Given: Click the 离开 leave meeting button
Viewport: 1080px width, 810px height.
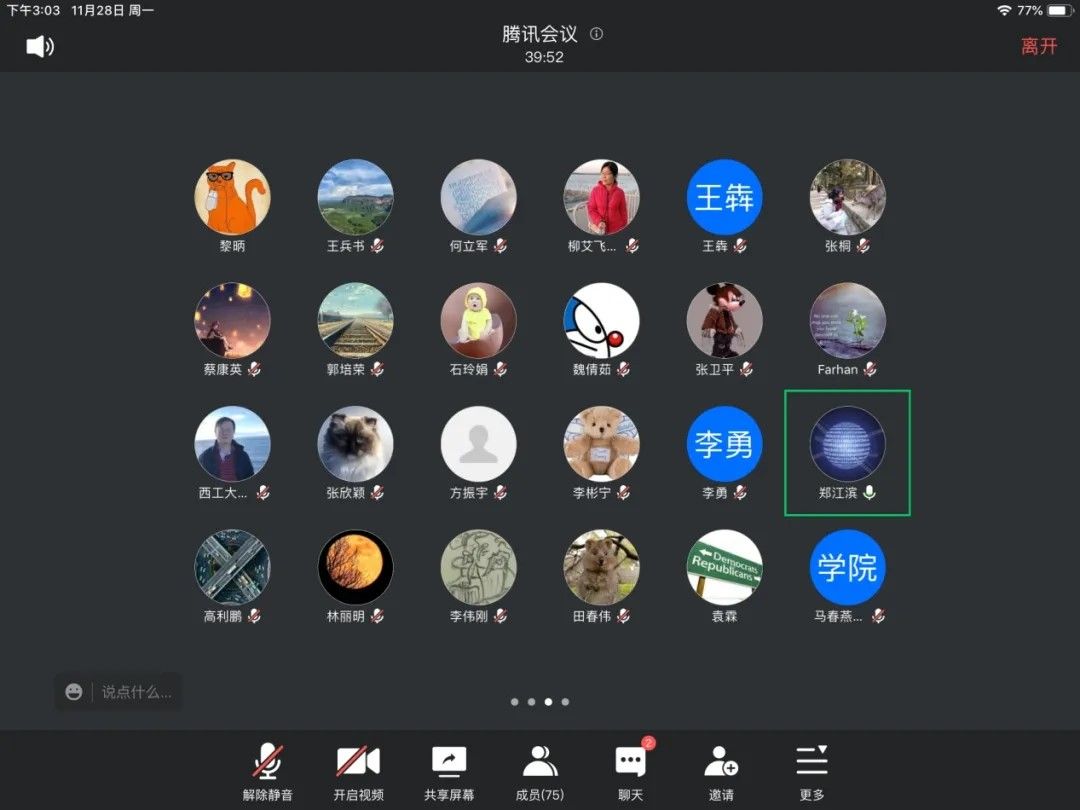Looking at the screenshot, I should (1038, 46).
